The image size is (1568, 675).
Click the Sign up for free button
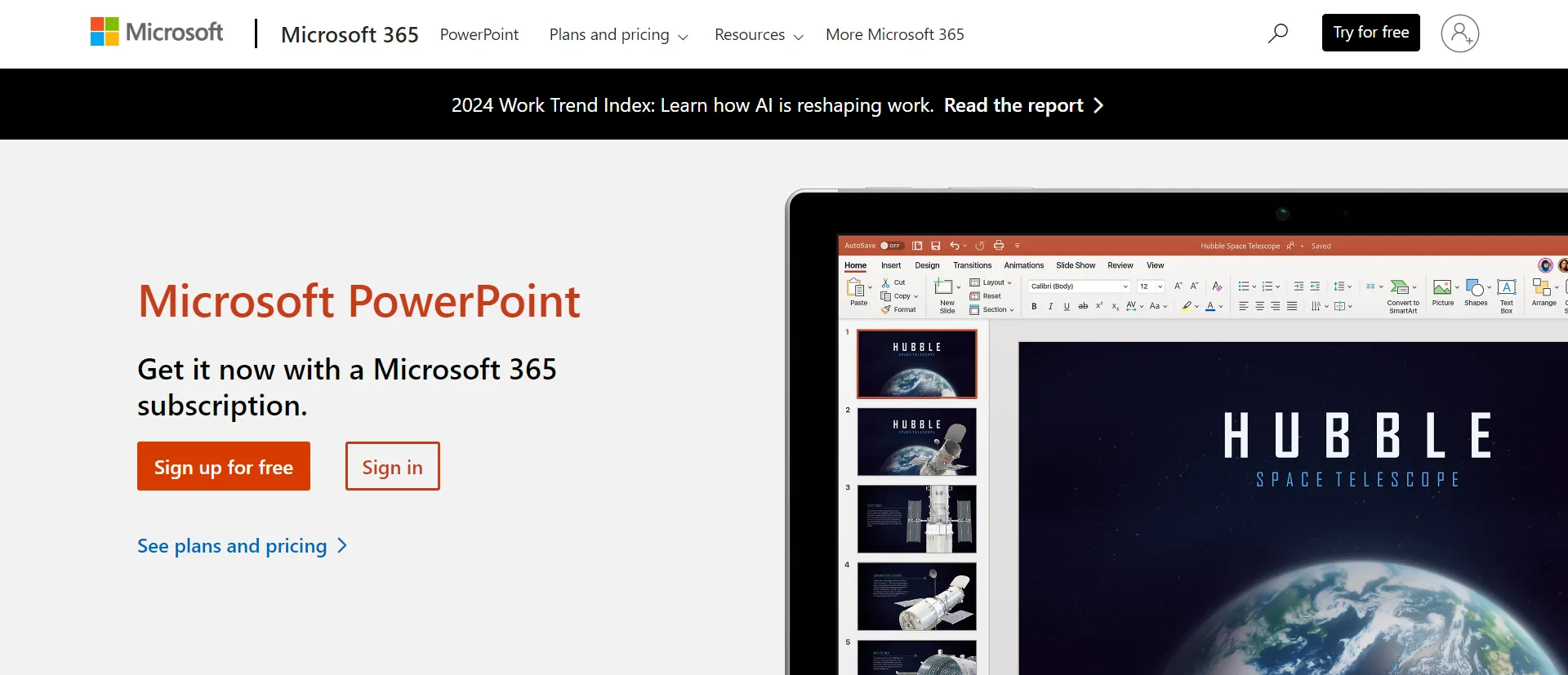(x=224, y=466)
